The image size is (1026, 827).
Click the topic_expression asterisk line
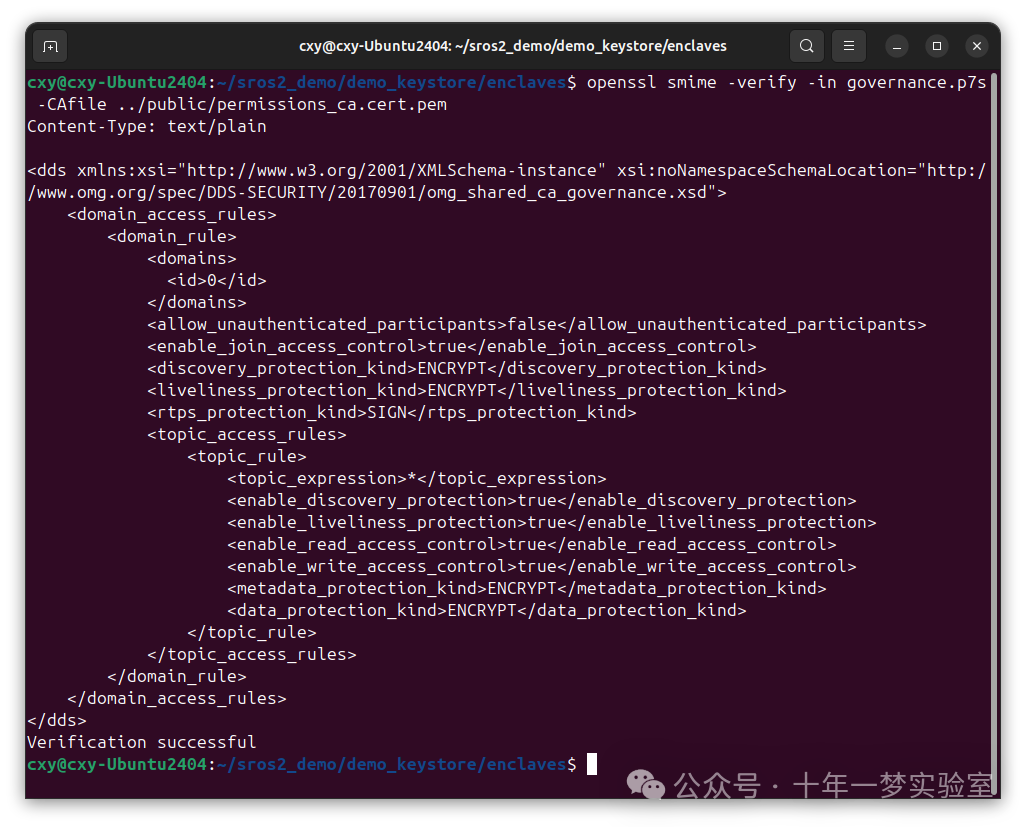click(417, 479)
